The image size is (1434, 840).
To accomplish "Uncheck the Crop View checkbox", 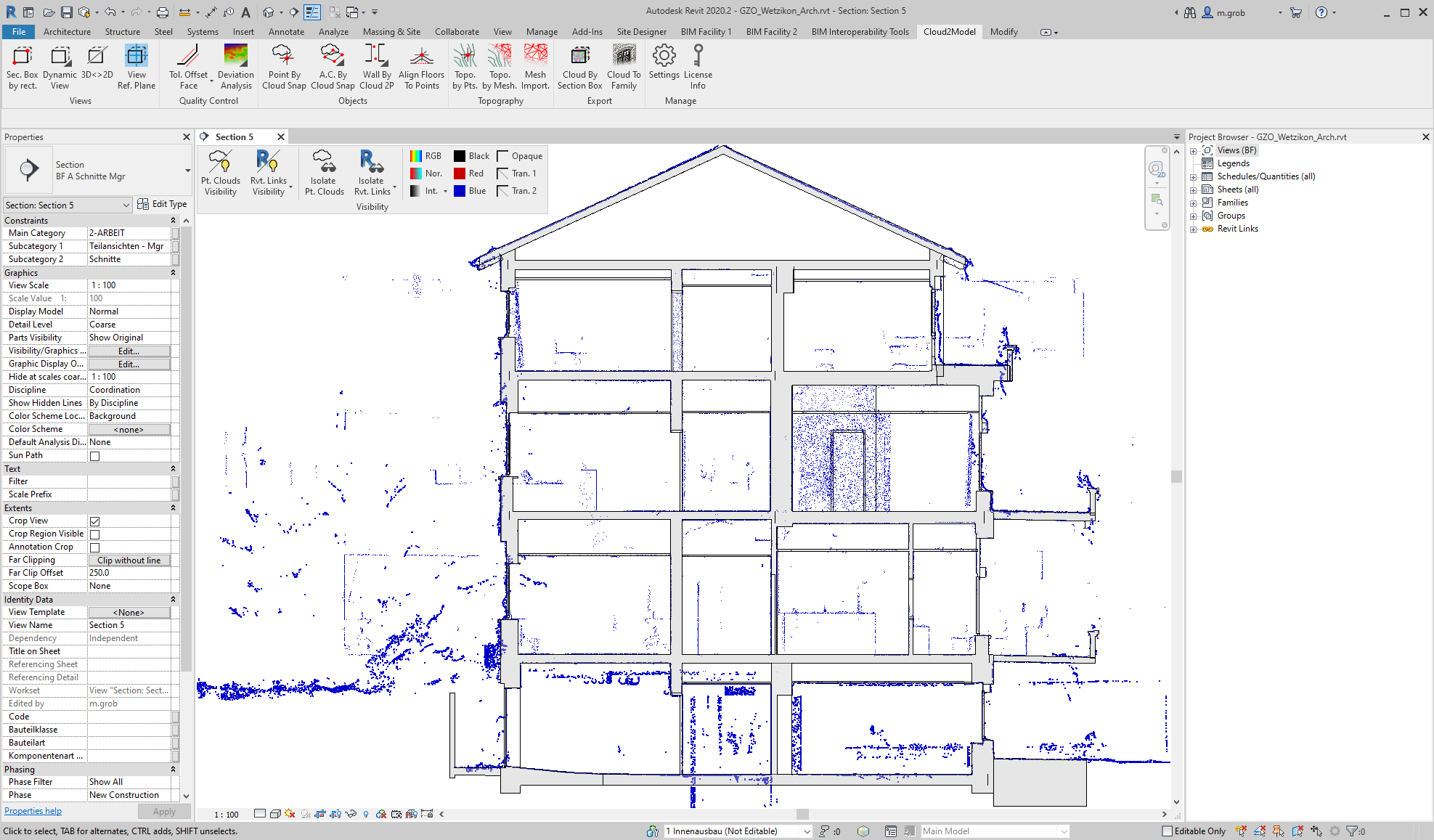I will [x=94, y=521].
